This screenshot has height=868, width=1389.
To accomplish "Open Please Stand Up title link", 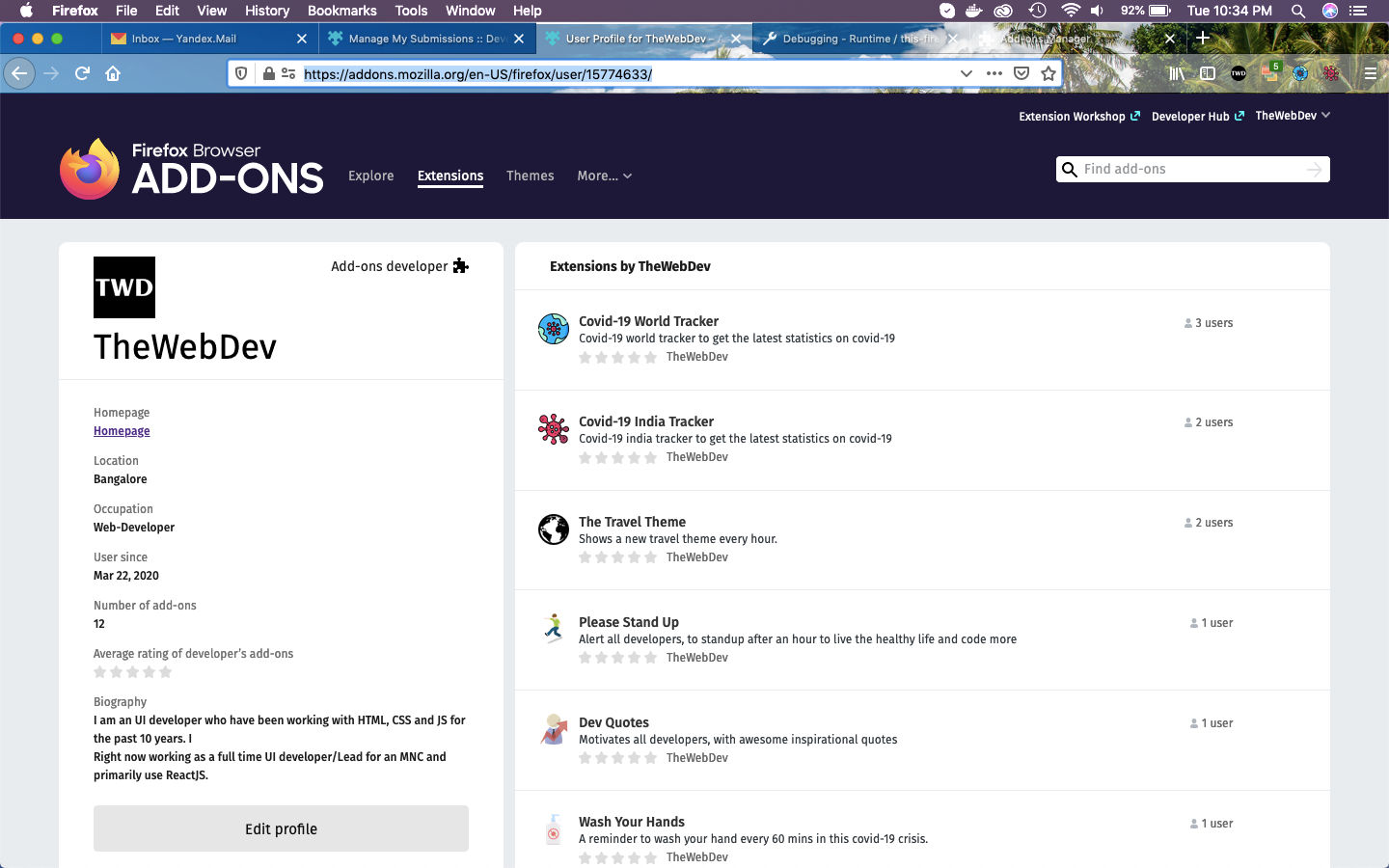I will pos(629,622).
